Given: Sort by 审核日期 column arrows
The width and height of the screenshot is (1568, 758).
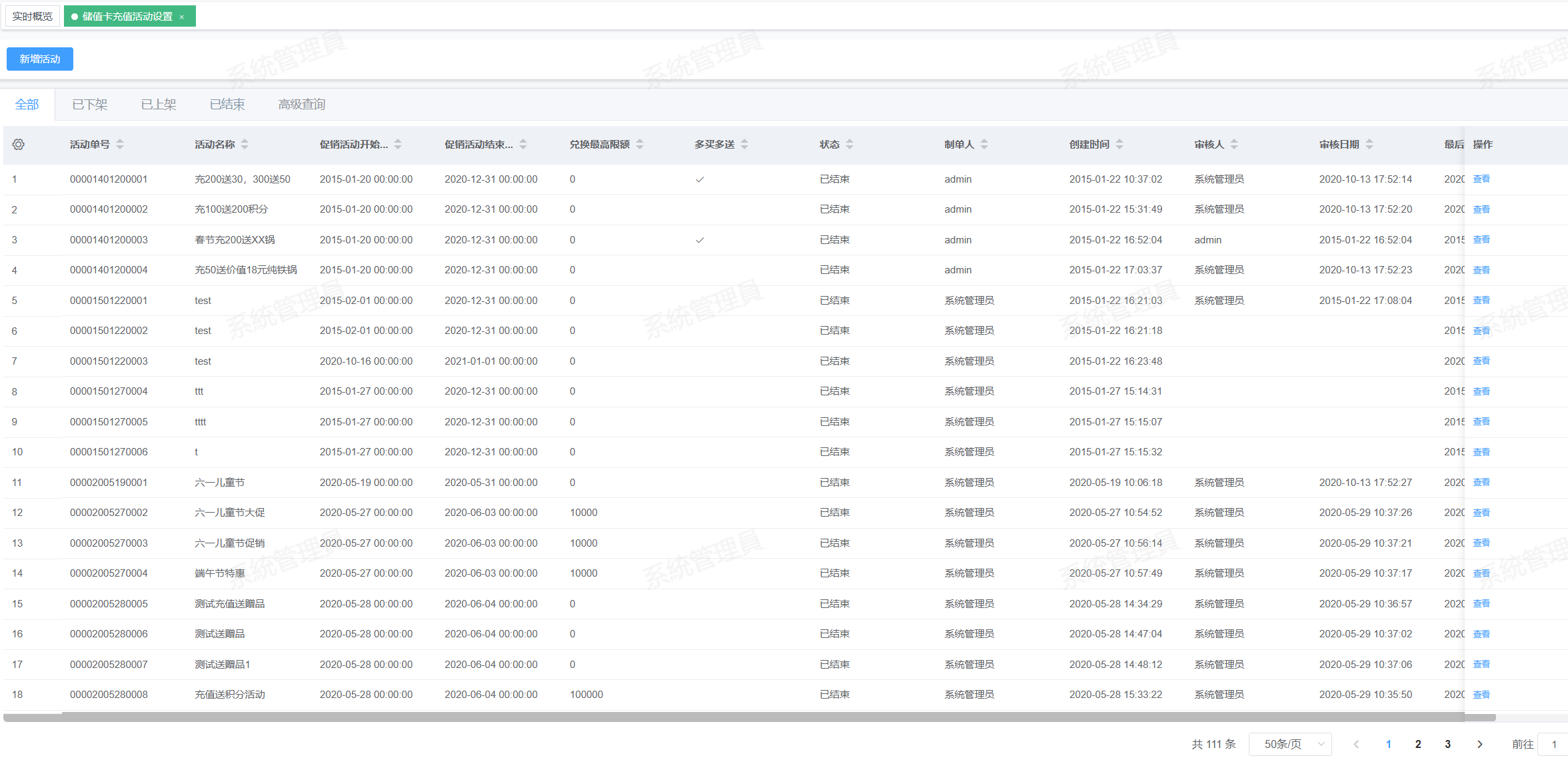Looking at the screenshot, I should pos(1369,145).
